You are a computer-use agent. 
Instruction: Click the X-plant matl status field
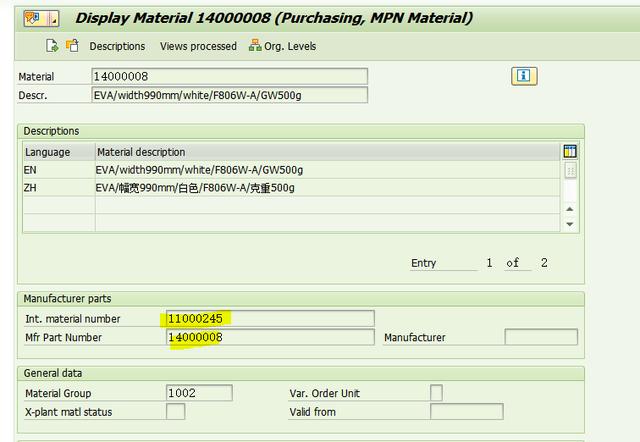[176, 412]
